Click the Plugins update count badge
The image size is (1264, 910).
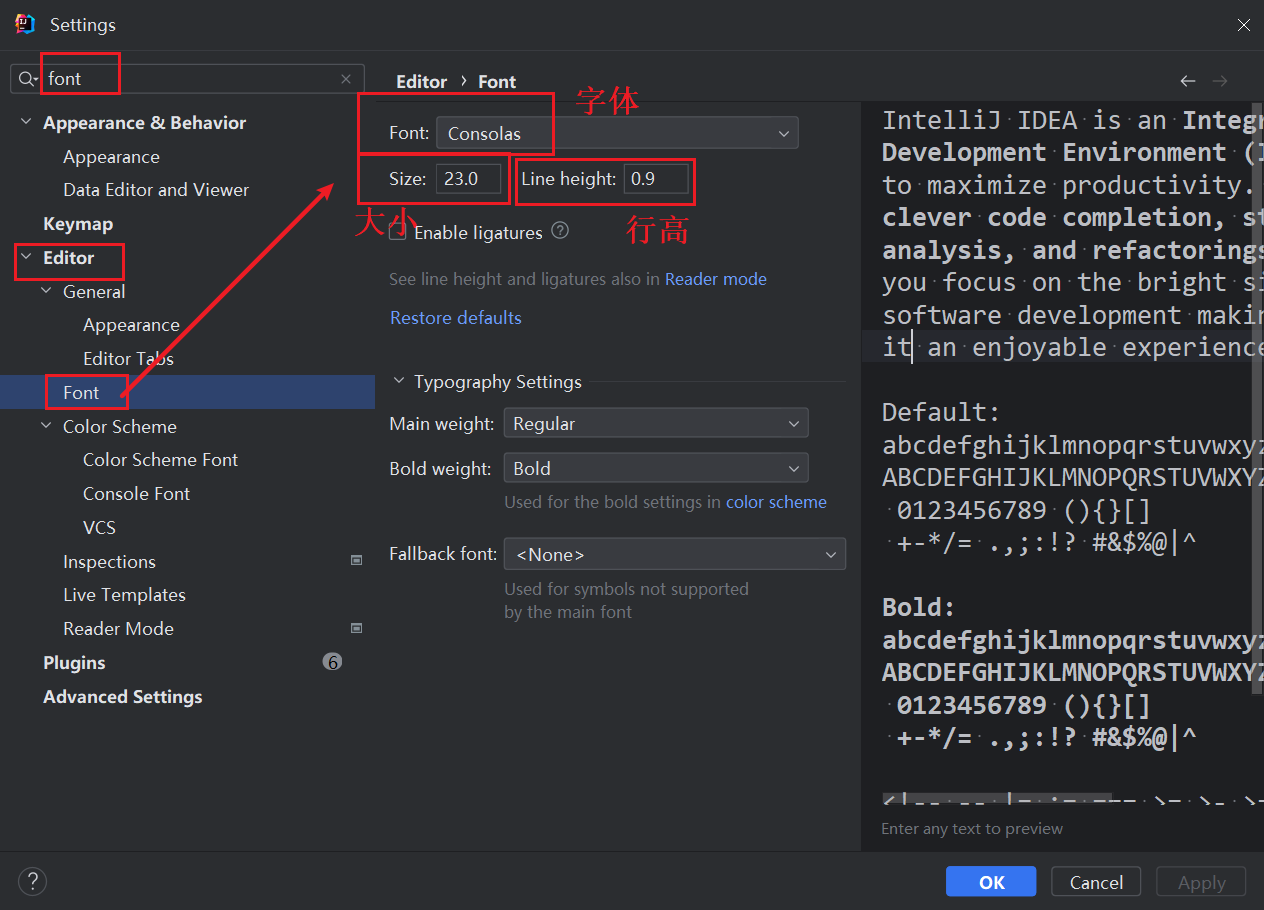(x=333, y=662)
